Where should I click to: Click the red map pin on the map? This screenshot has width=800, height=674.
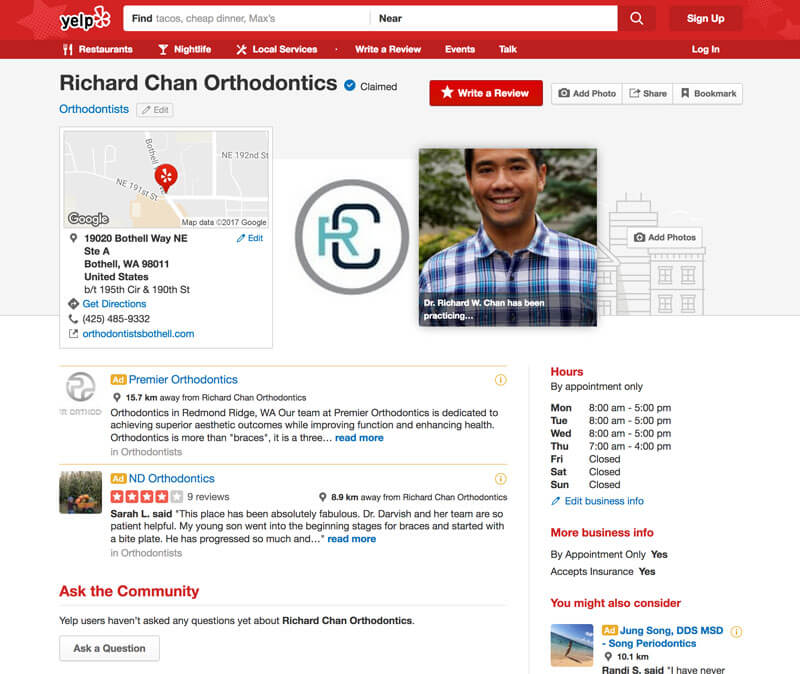pyautogui.click(x=166, y=178)
